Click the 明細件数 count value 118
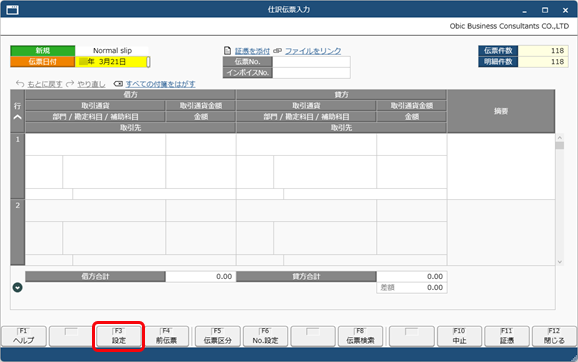This screenshot has width=578, height=362. [x=543, y=62]
